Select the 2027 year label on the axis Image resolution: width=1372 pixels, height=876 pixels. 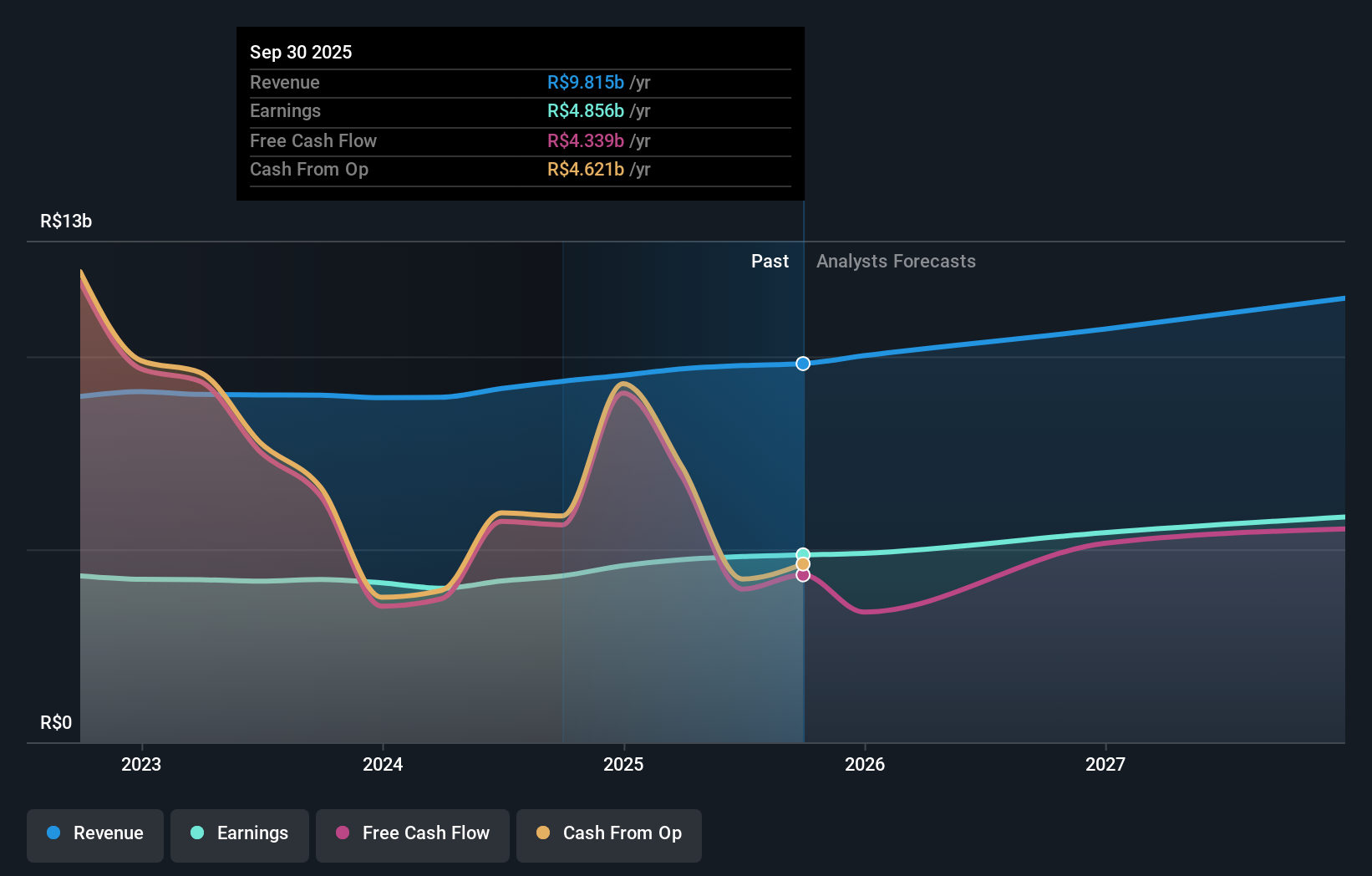(1106, 764)
